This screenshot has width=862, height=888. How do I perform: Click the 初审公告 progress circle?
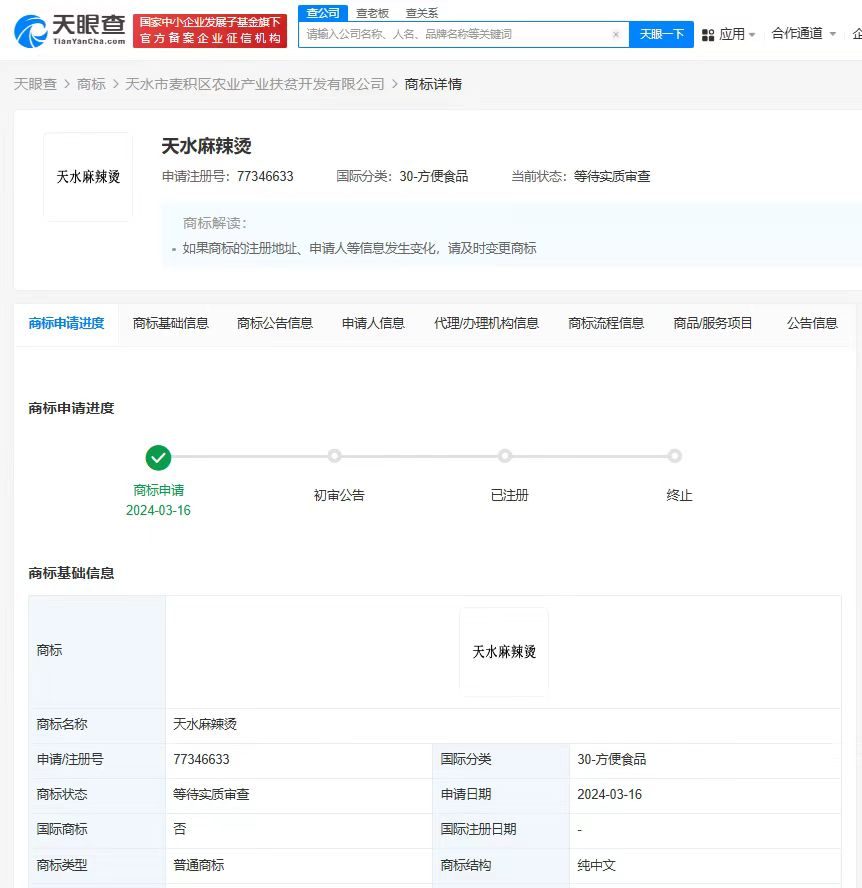click(x=334, y=456)
